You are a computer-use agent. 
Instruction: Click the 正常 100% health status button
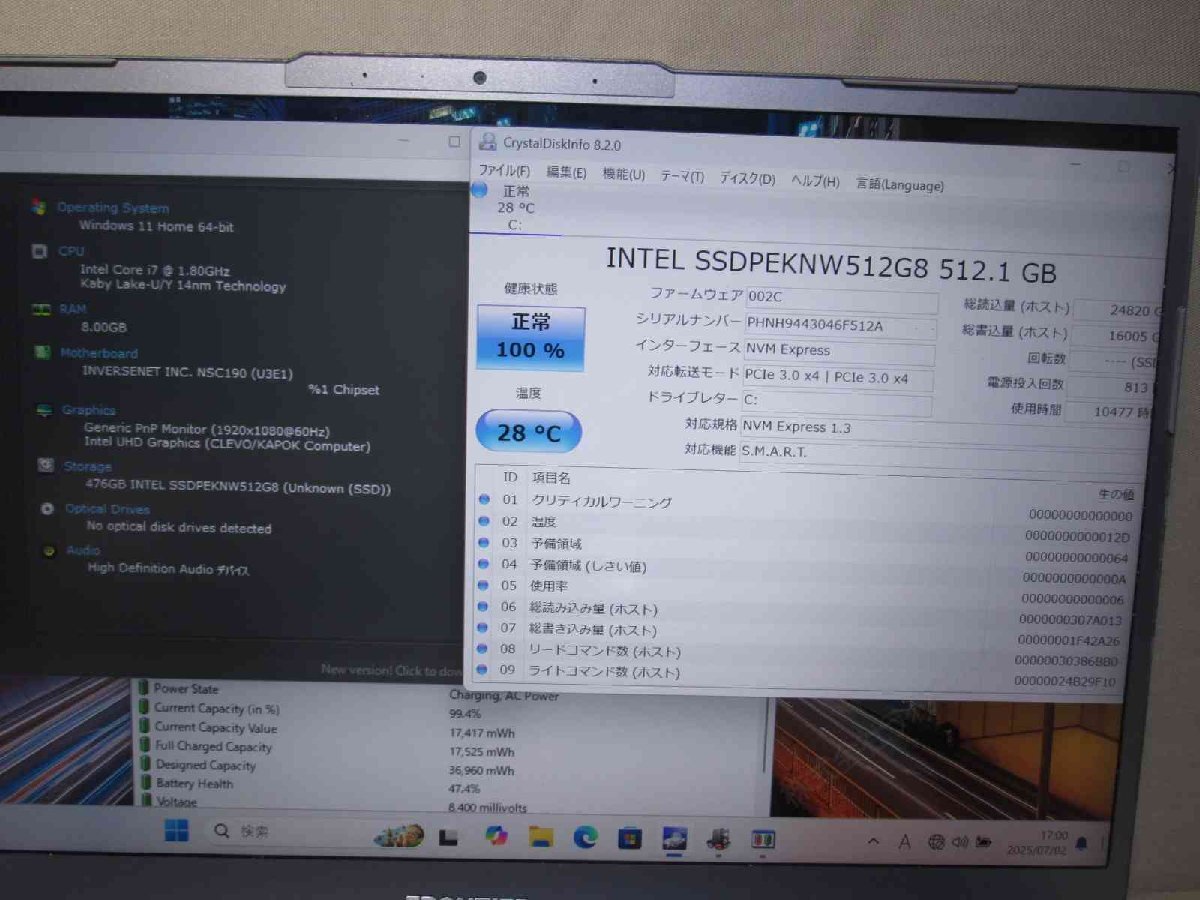pos(531,338)
